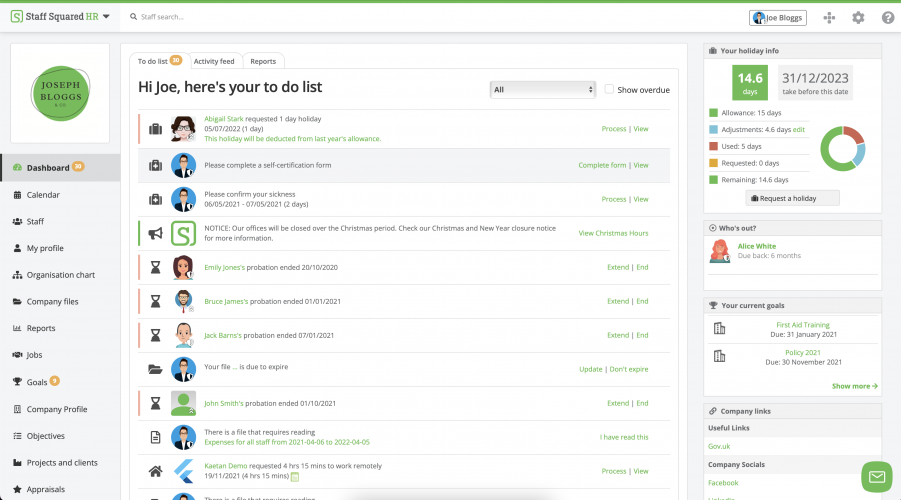The width and height of the screenshot is (901, 500).
Task: Toggle the Show overdue checkbox
Action: click(x=609, y=89)
